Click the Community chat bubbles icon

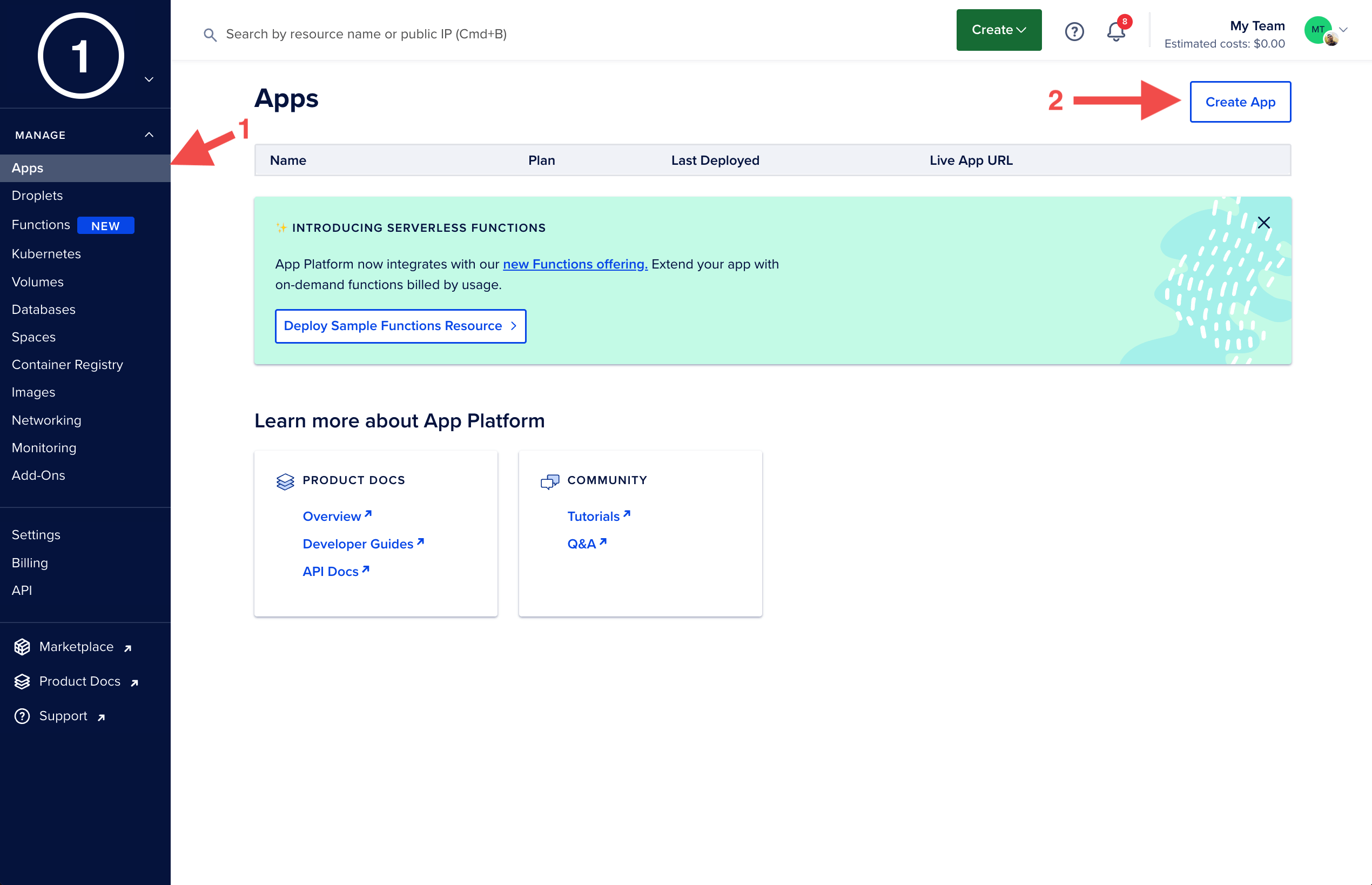point(550,481)
